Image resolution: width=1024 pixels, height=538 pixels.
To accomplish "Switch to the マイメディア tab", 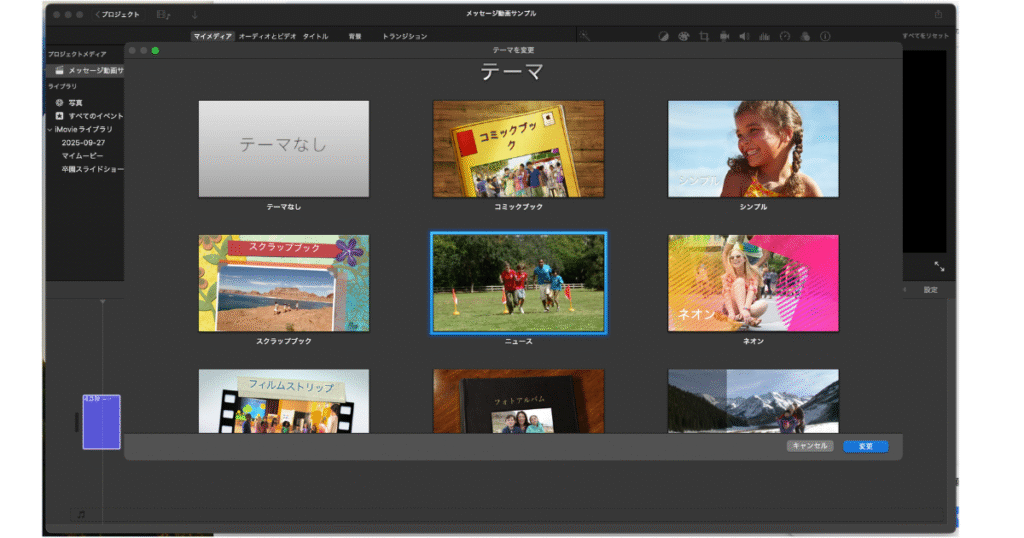I will point(213,36).
